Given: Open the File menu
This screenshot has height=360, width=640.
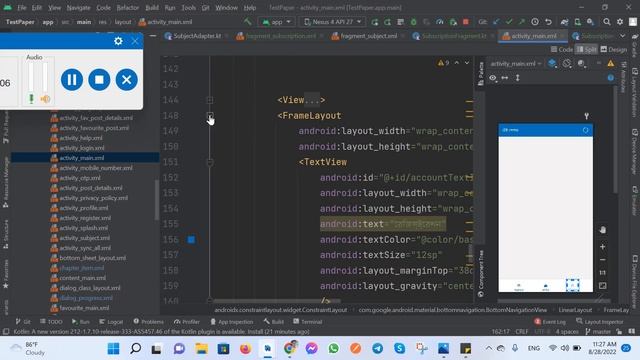Looking at the screenshot, I should [22, 8].
